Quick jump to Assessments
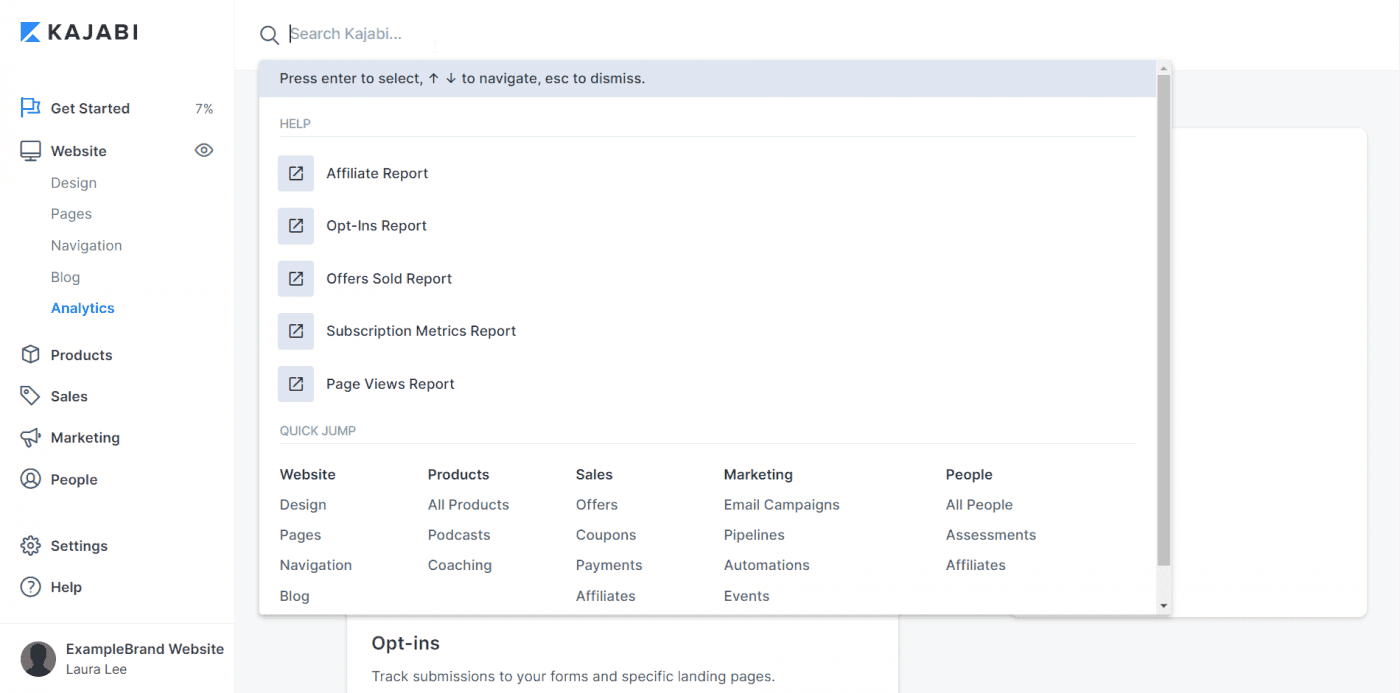 point(991,535)
